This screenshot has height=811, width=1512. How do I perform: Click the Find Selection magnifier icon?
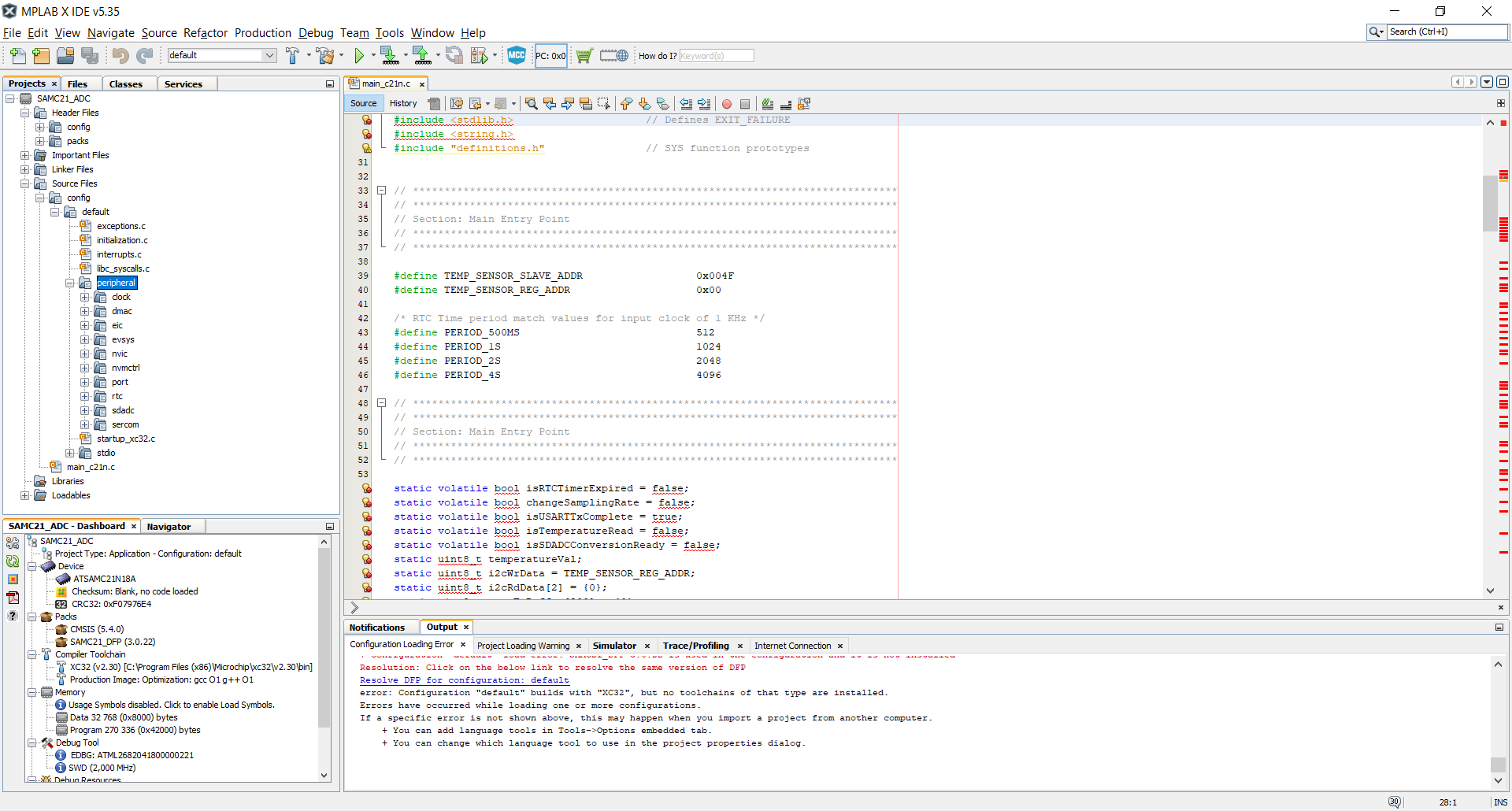click(532, 103)
